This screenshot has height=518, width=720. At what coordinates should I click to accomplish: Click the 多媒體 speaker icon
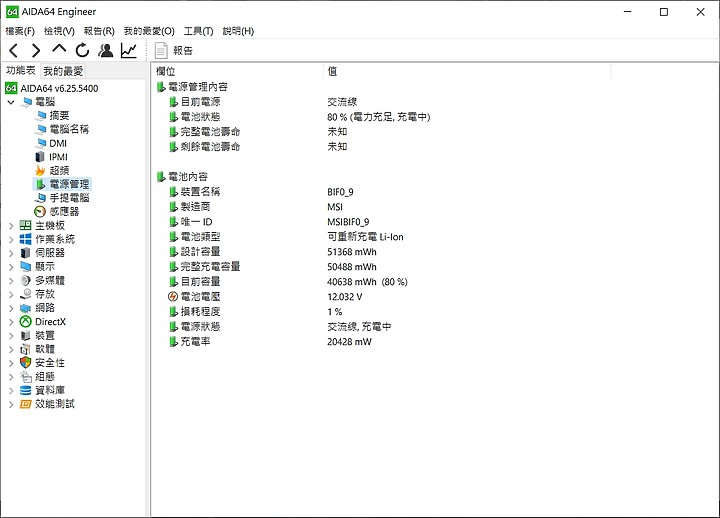26,280
